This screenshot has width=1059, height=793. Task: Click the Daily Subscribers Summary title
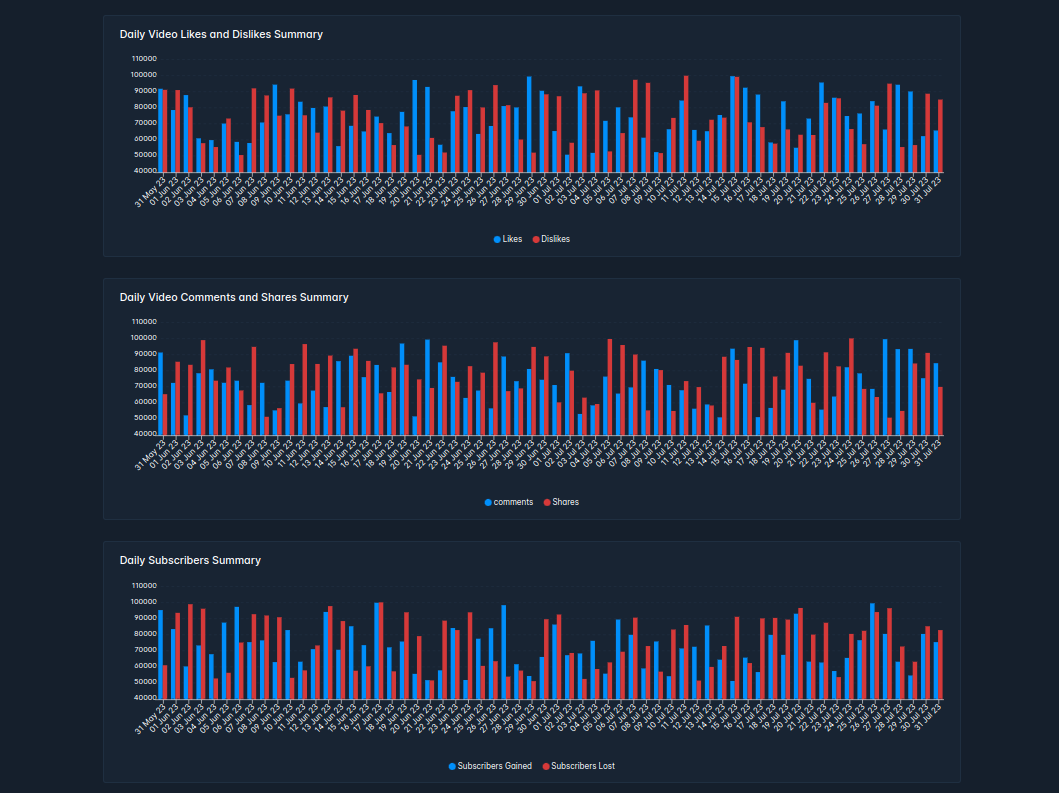coord(190,560)
